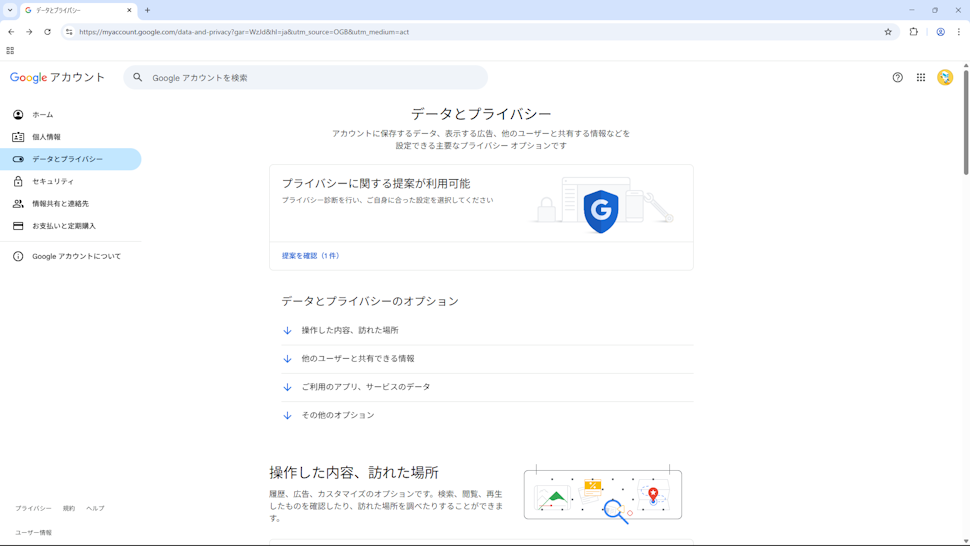
Task: Open the apps grid in bookmarks bar
Action: [10, 51]
